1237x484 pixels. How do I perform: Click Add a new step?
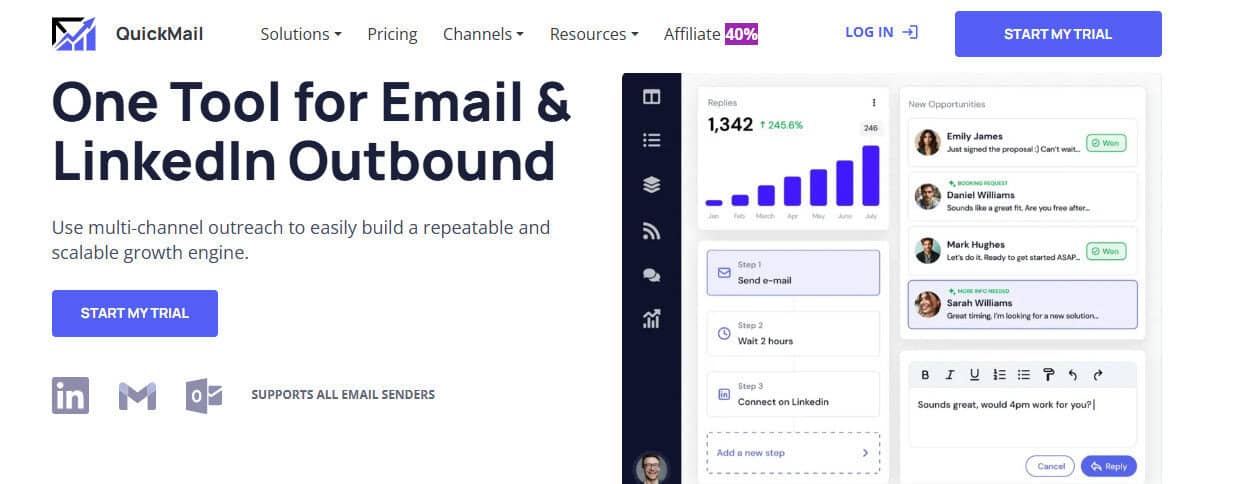coord(793,453)
